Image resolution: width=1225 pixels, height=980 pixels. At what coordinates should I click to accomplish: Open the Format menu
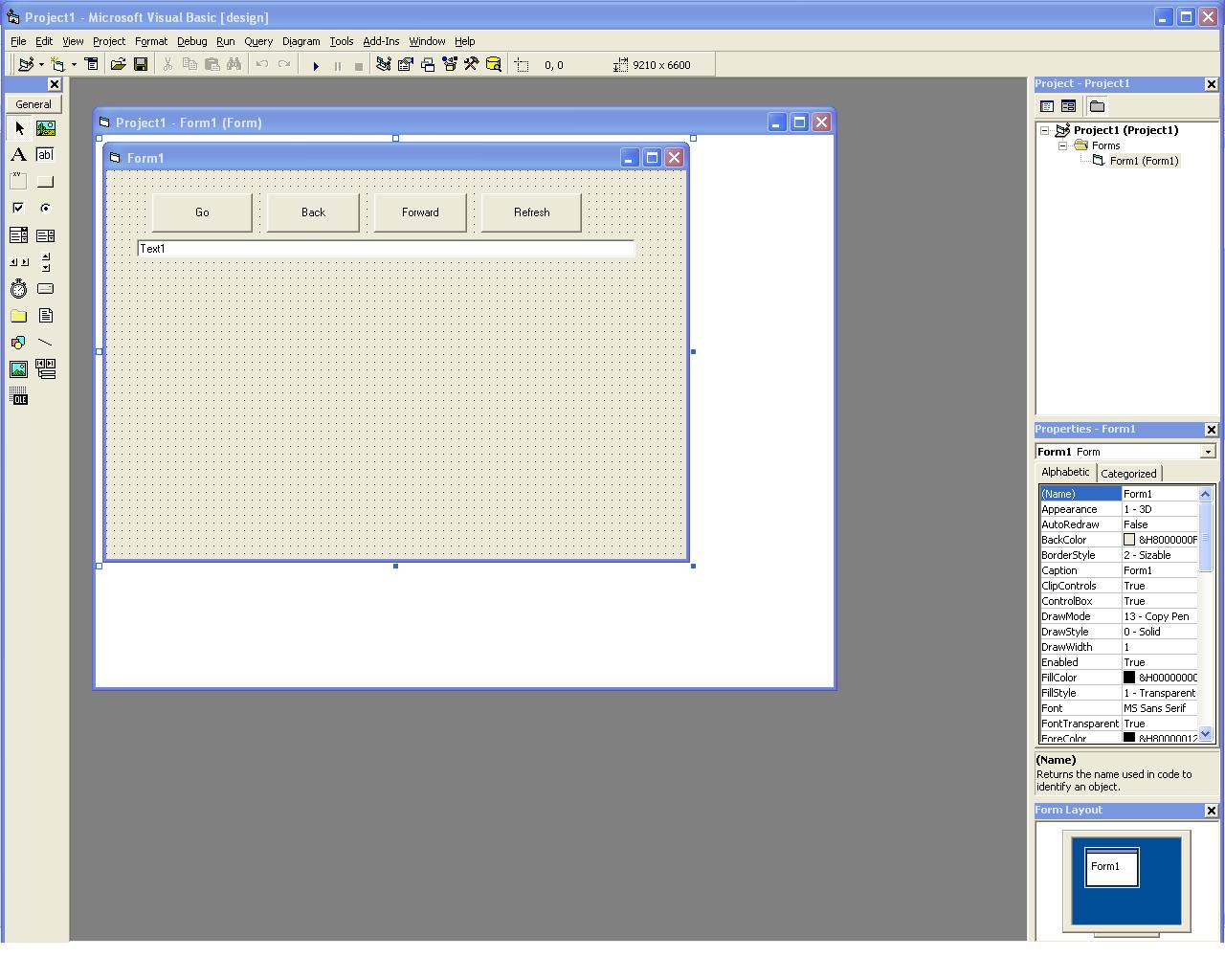[151, 41]
